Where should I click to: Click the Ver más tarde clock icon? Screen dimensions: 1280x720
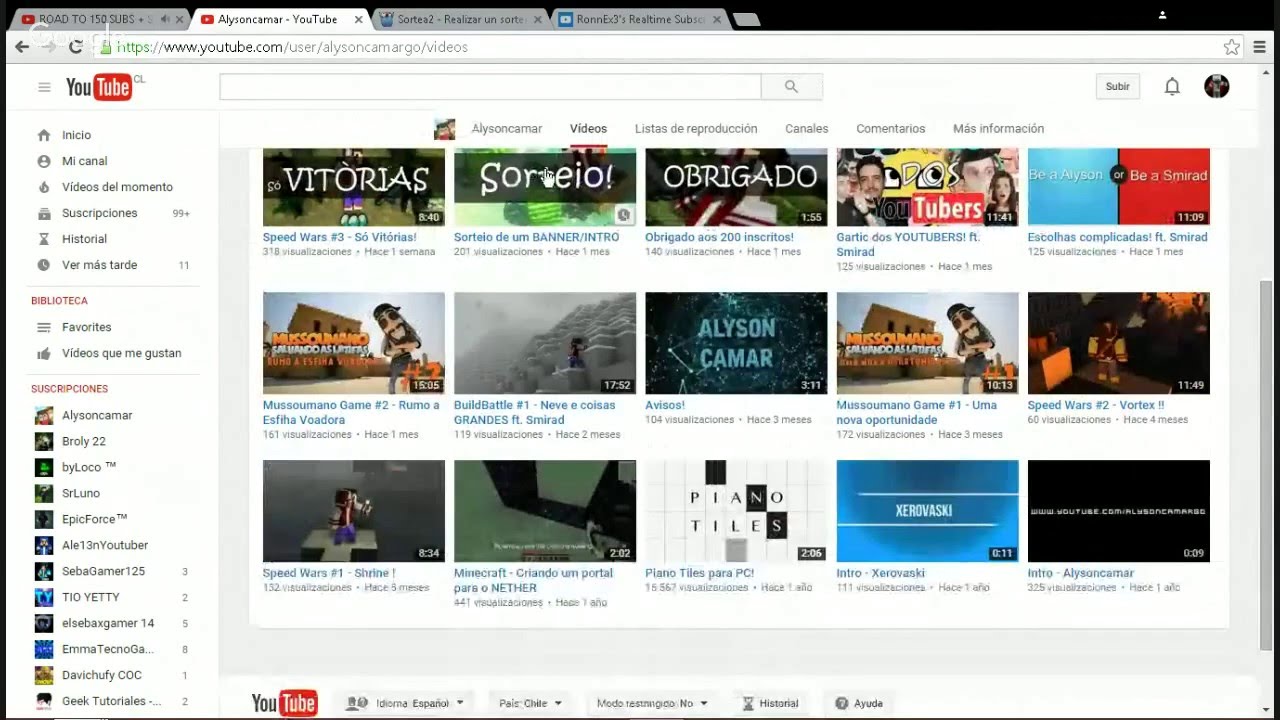tap(44, 265)
